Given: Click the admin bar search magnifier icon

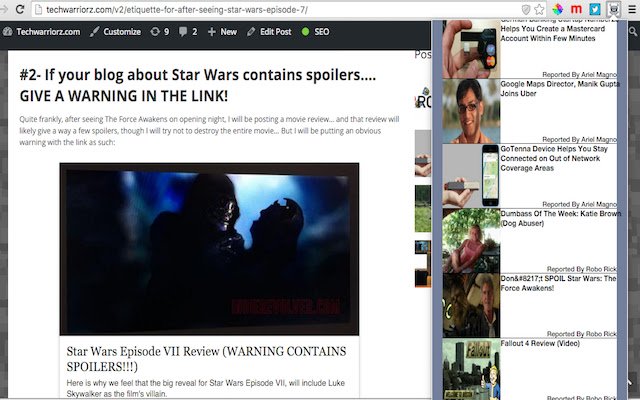Looking at the screenshot, I should click(633, 32).
